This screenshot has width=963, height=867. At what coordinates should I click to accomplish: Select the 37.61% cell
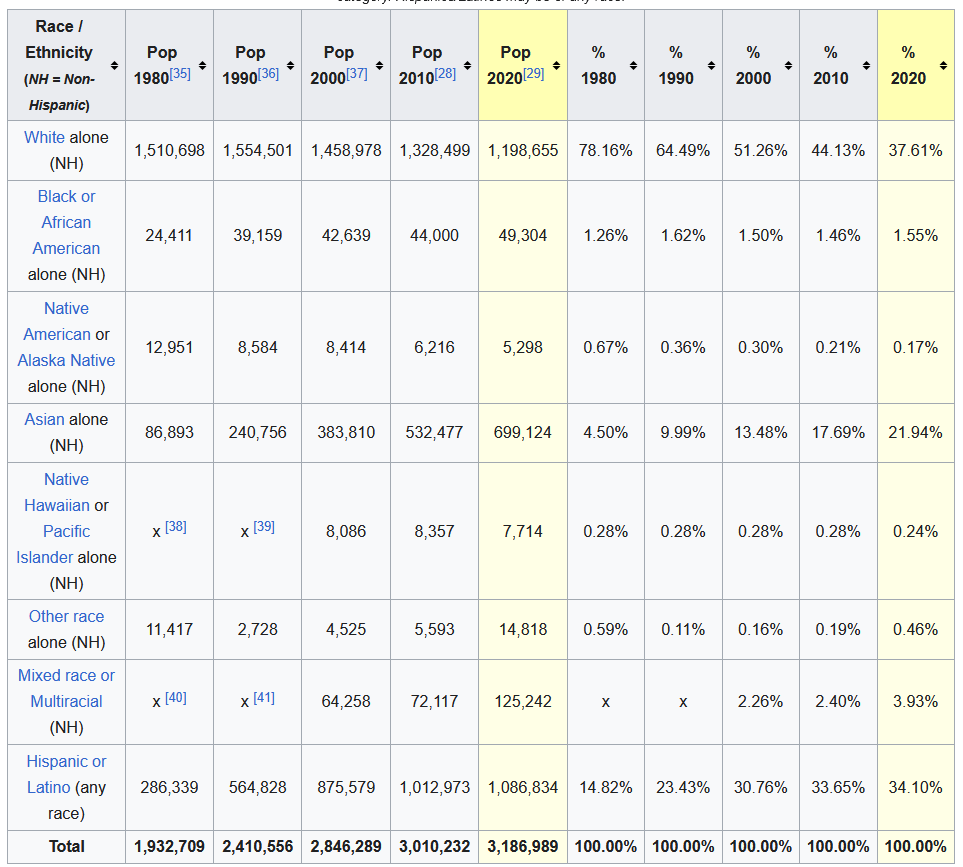pos(916,150)
